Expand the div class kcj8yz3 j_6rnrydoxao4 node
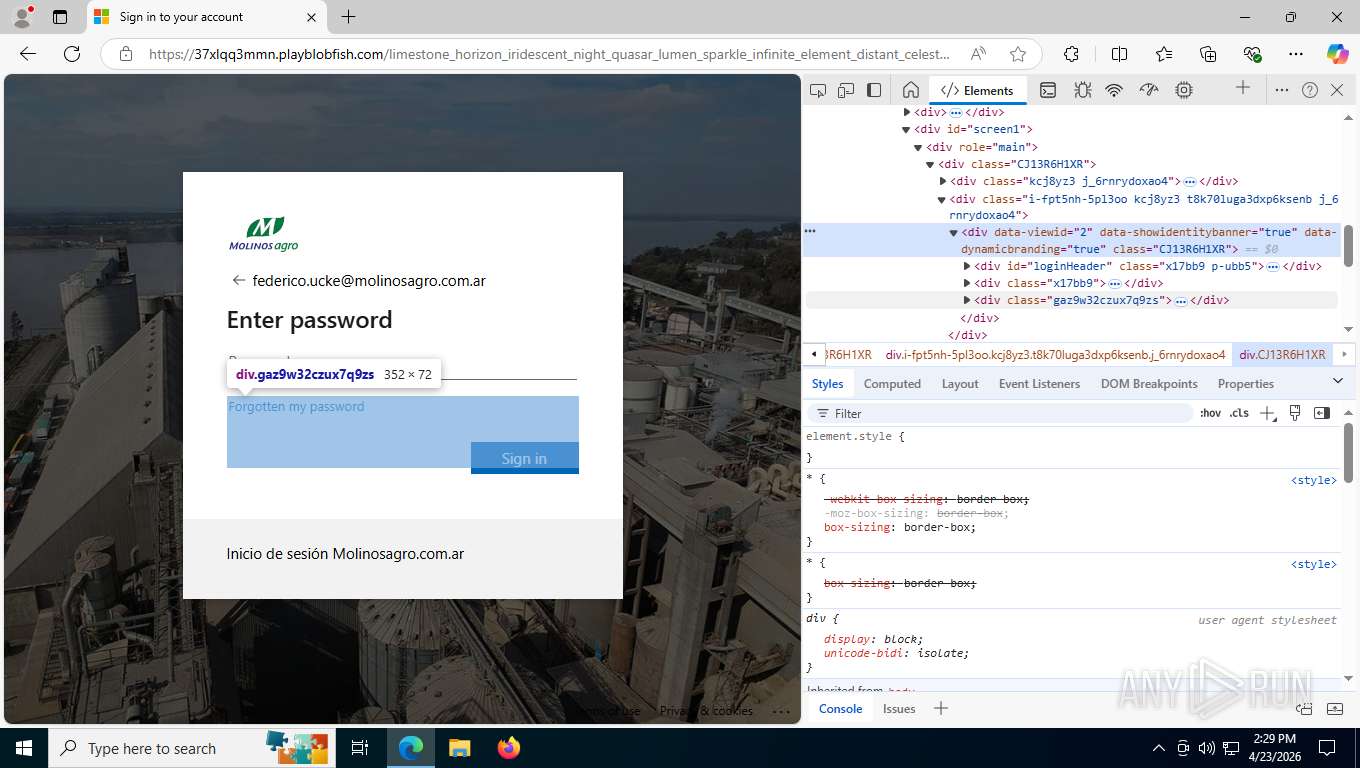The image size is (1360, 768). 943,181
